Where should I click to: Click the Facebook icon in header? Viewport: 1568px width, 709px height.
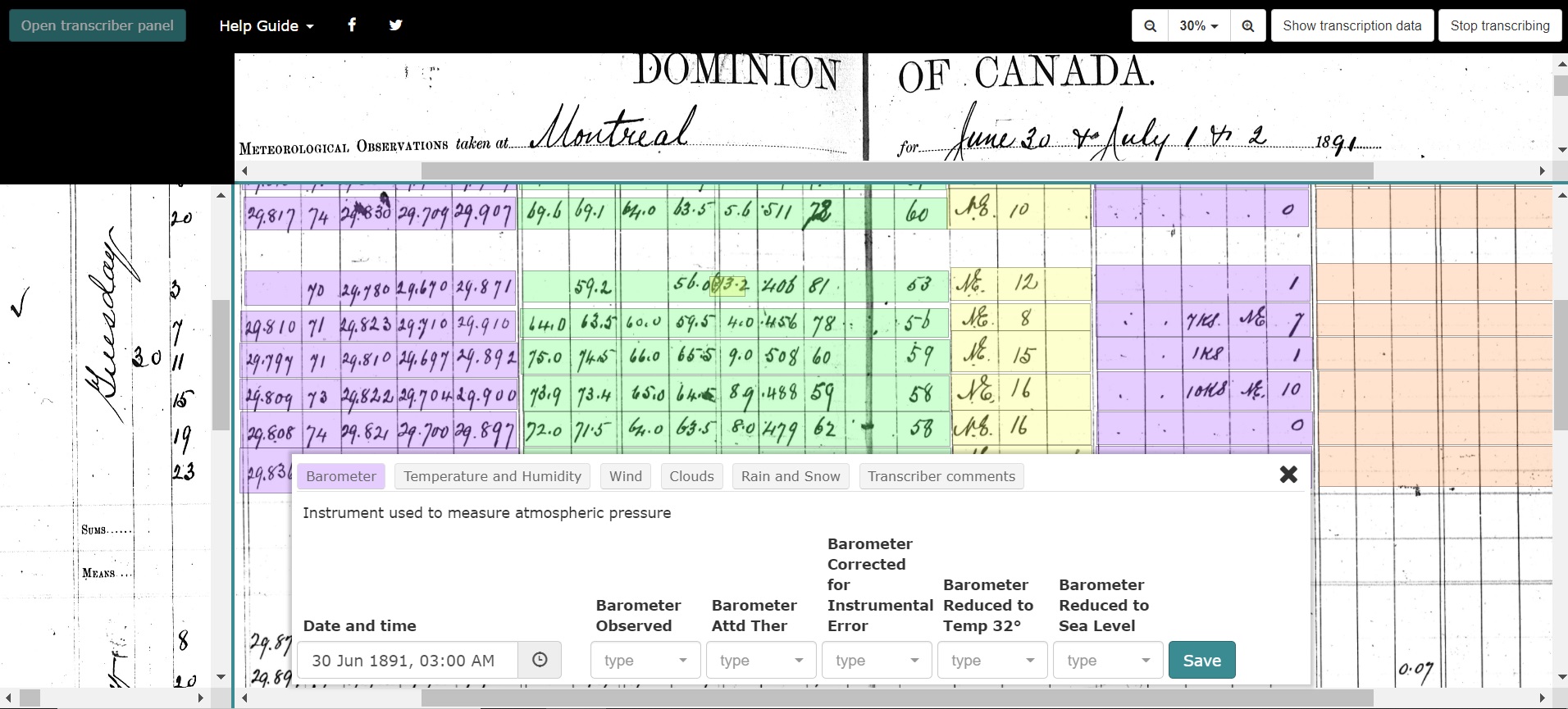coord(352,25)
